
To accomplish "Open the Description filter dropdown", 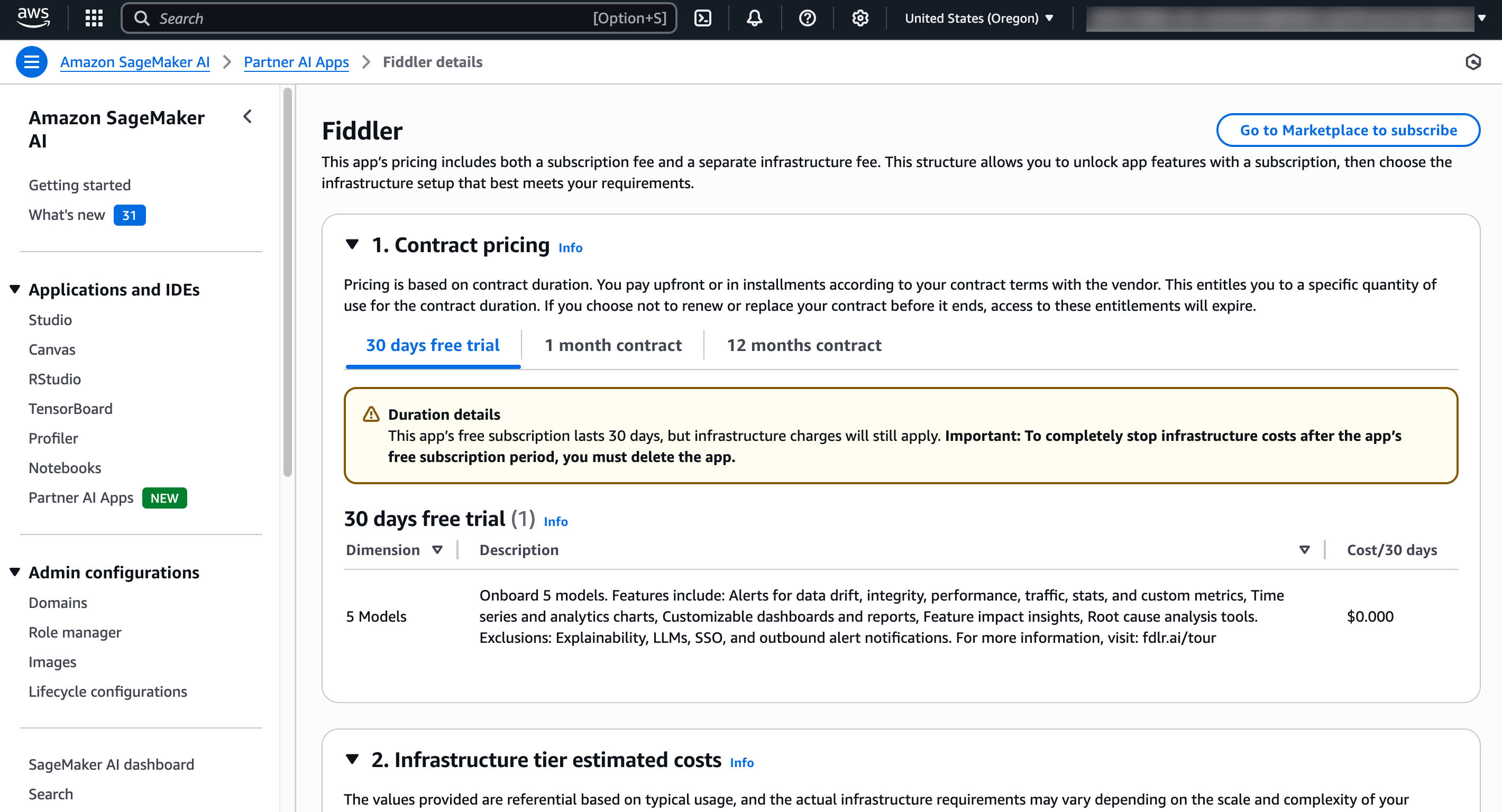I will click(1304, 549).
